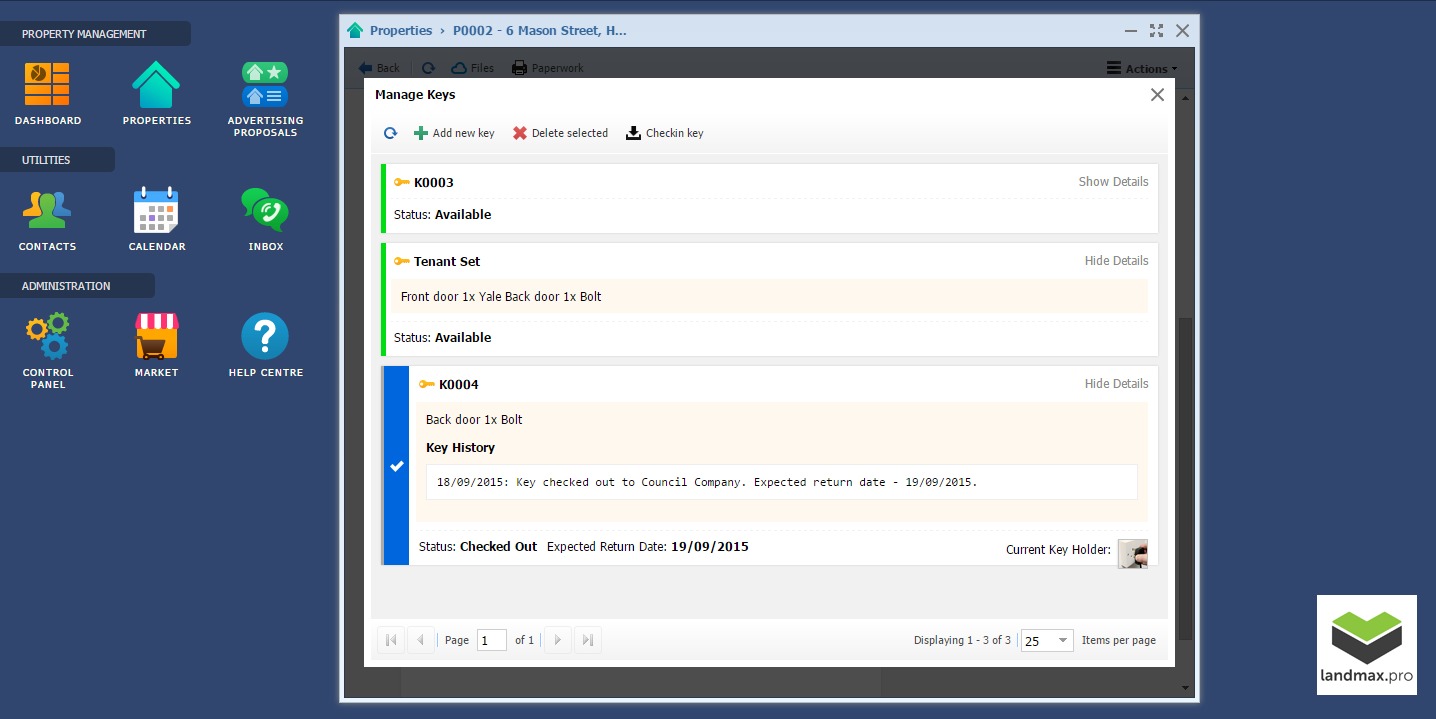1436x719 pixels.
Task: Select the K0003 key via green bar
Action: [x=384, y=199]
